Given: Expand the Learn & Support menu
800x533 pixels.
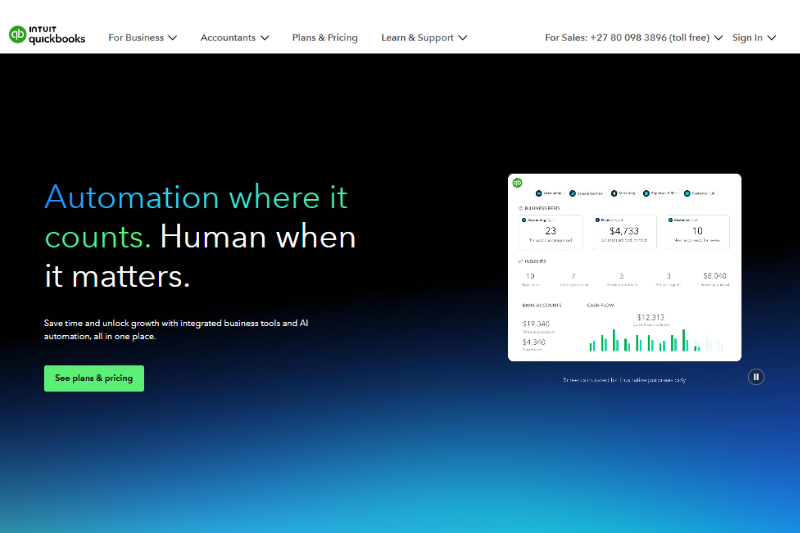Looking at the screenshot, I should [424, 38].
